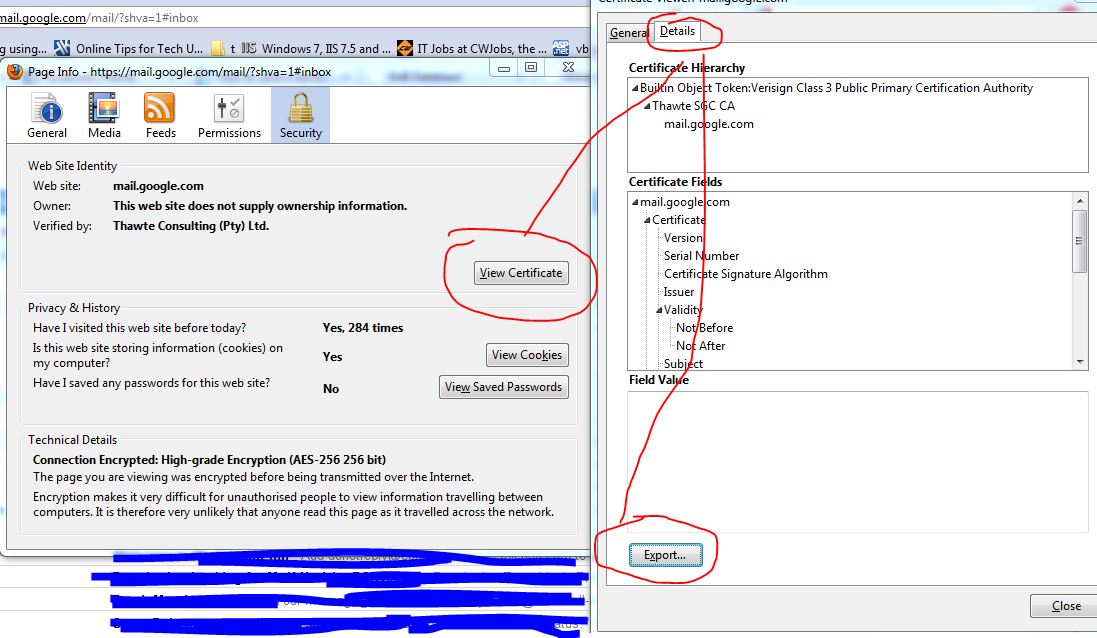Click the Field Value text area
This screenshot has width=1097, height=638.
pos(858,462)
